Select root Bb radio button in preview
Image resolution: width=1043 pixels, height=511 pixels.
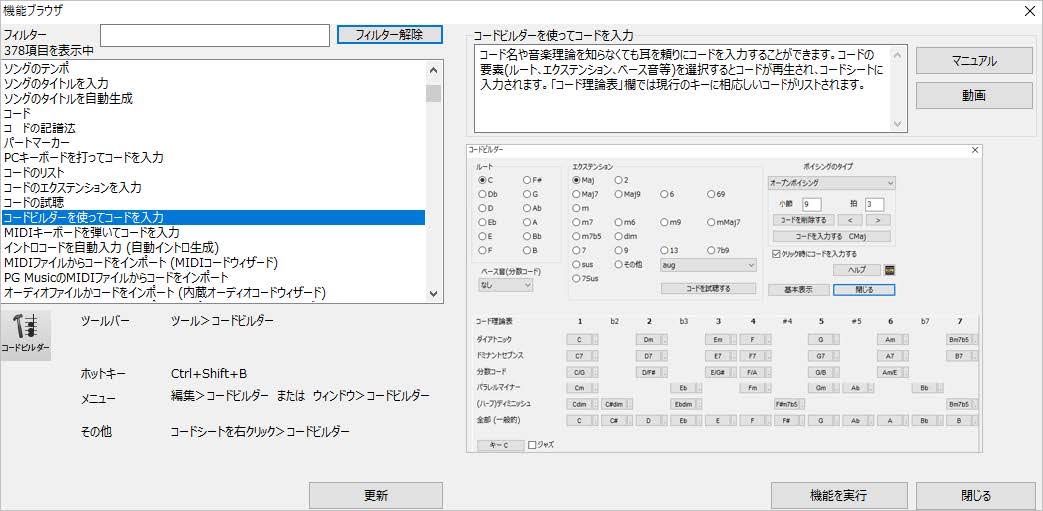pyautogui.click(x=527, y=236)
